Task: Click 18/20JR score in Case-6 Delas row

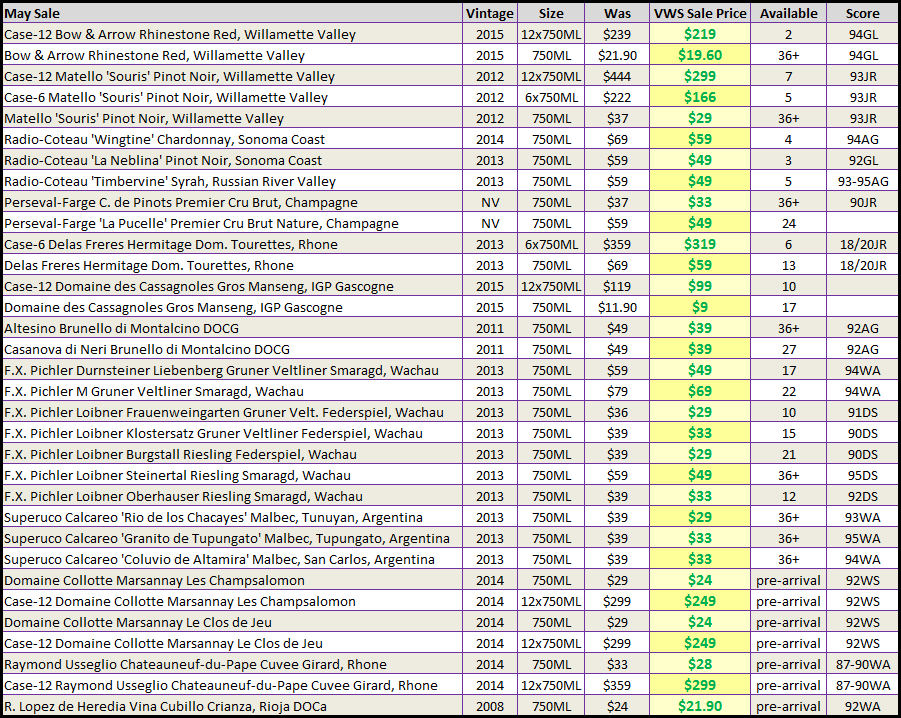Action: tap(863, 244)
